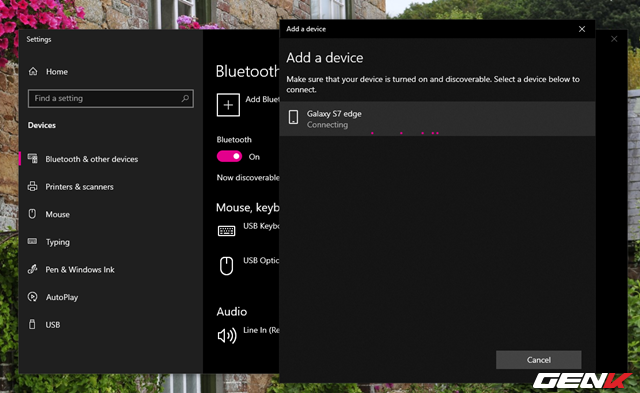Click the pen icon in sidebar
Viewport: 640px width, 393px height.
coord(33,269)
